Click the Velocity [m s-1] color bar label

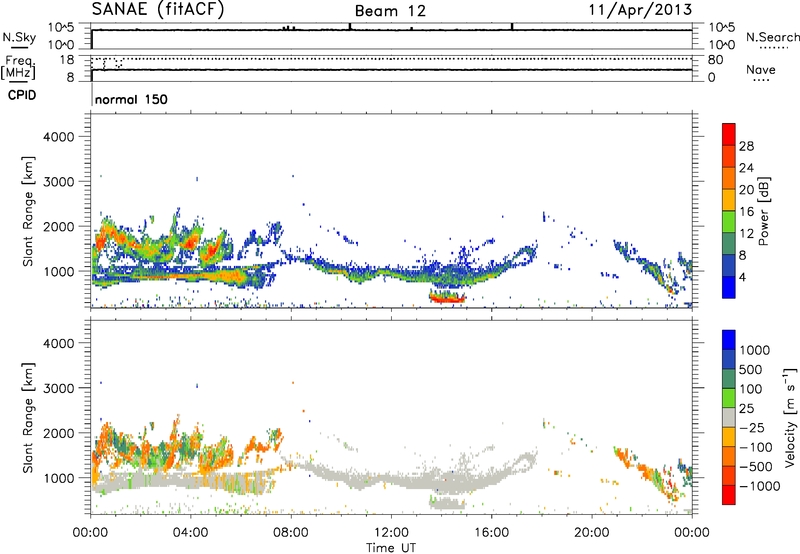click(x=790, y=417)
